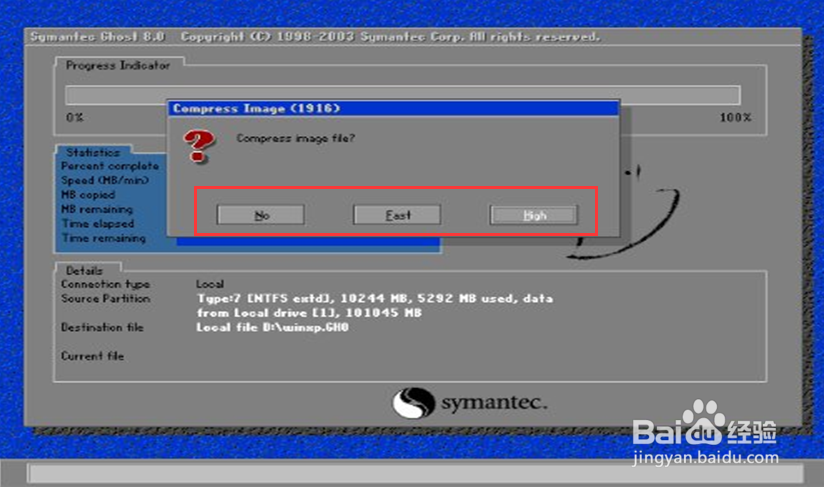The height and width of the screenshot is (487, 824).
Task: Click the 'Current file' details label
Action: tap(92, 356)
